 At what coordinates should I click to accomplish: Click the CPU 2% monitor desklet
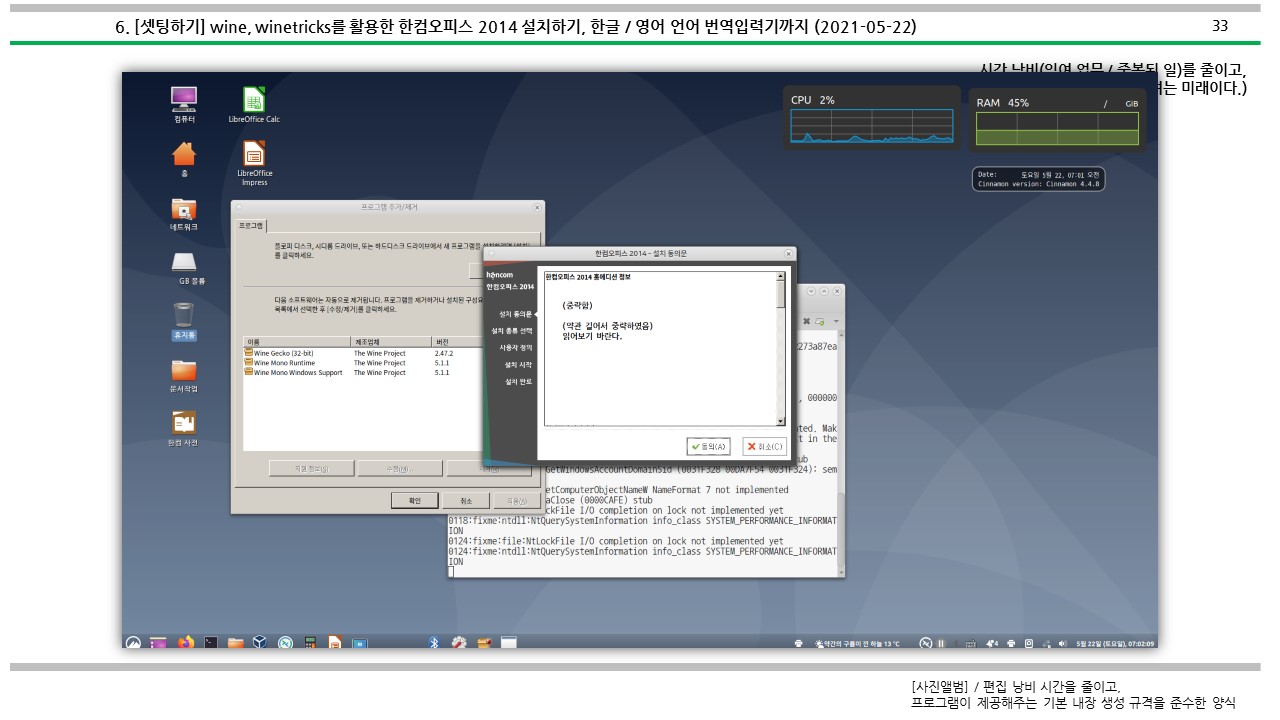(871, 117)
